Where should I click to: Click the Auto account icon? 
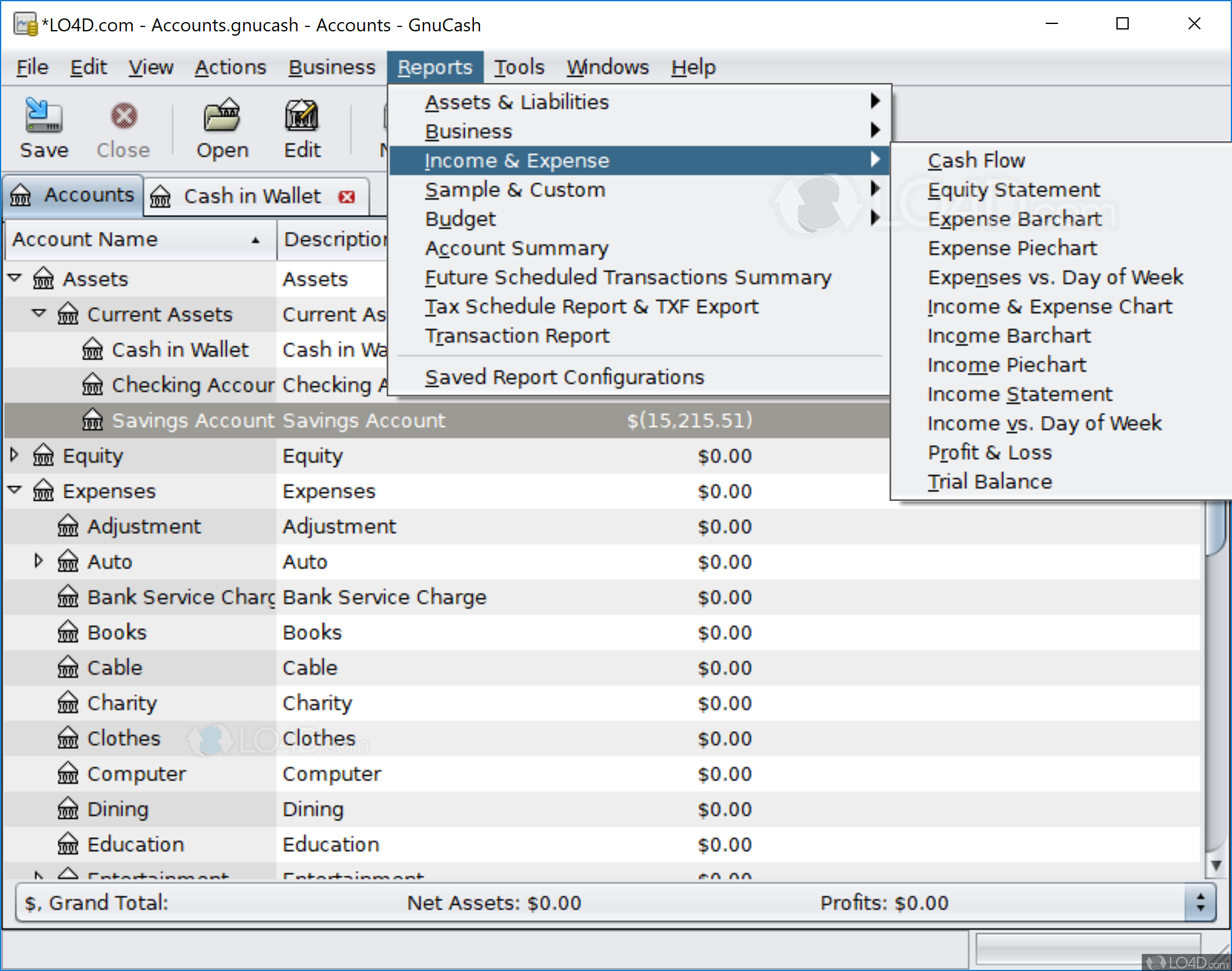[68, 561]
